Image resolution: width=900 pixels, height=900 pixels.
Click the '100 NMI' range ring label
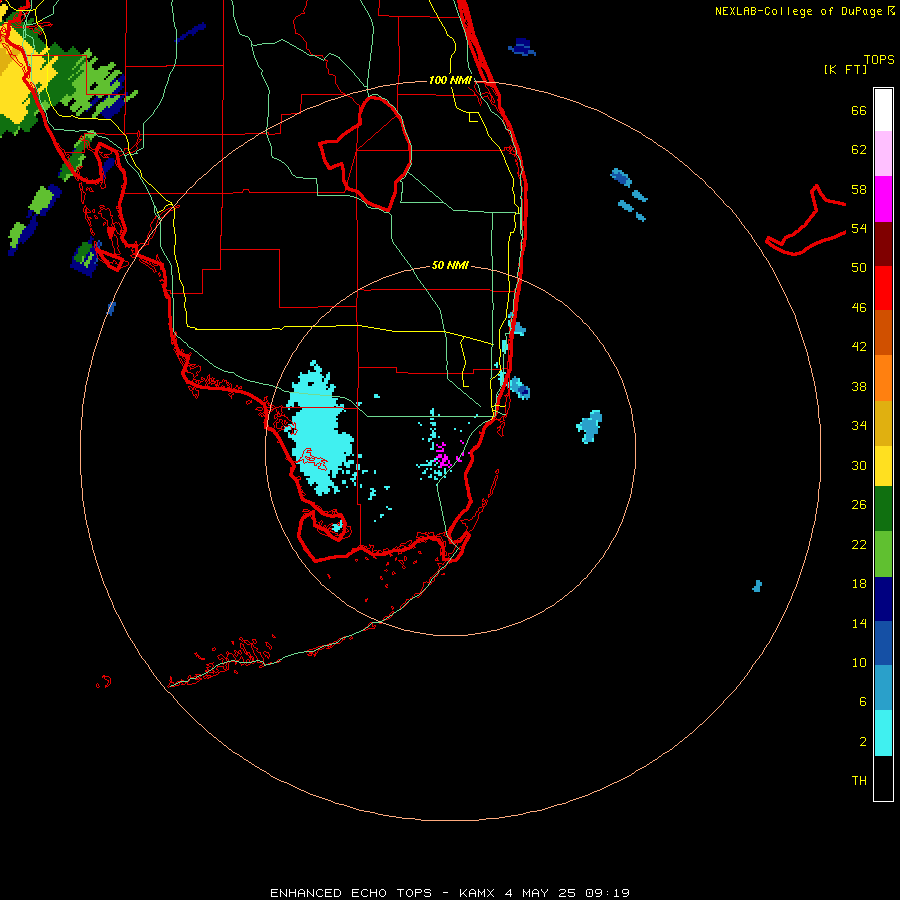coord(450,80)
